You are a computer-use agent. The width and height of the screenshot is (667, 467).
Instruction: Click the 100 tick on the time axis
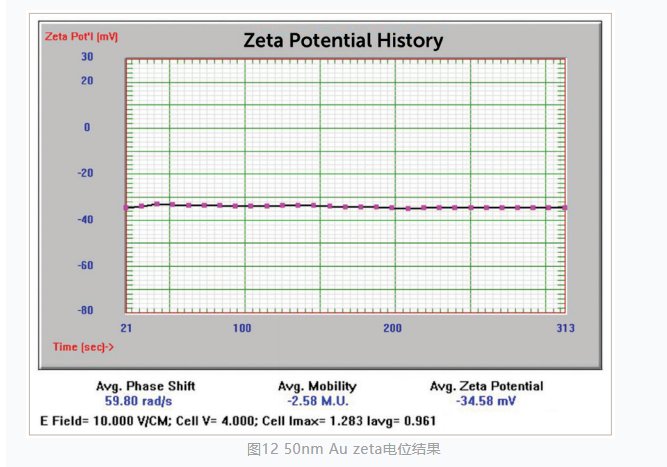[x=241, y=328]
